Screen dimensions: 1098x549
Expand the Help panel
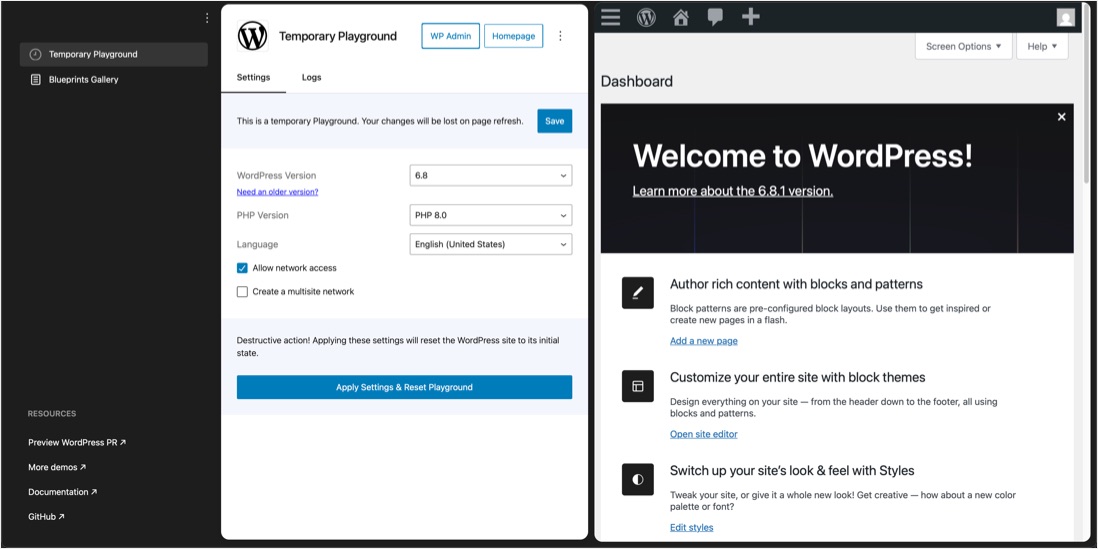coord(1042,46)
